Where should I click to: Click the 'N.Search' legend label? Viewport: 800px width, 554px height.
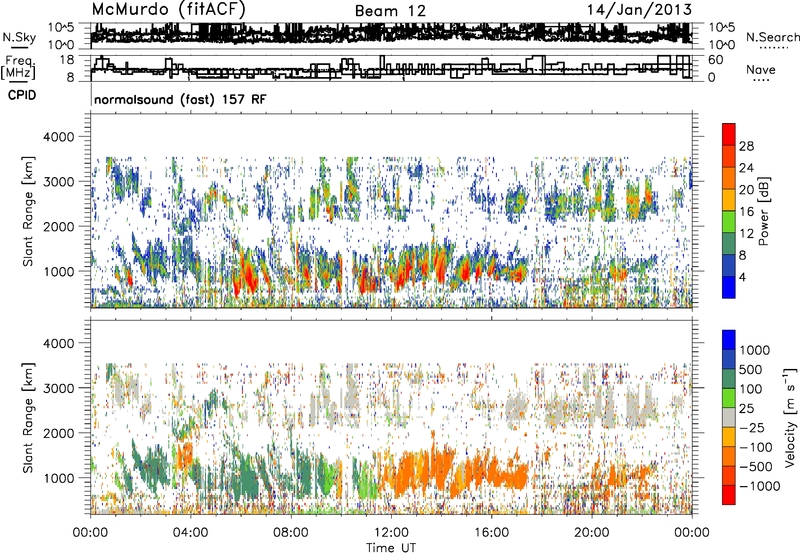click(772, 37)
